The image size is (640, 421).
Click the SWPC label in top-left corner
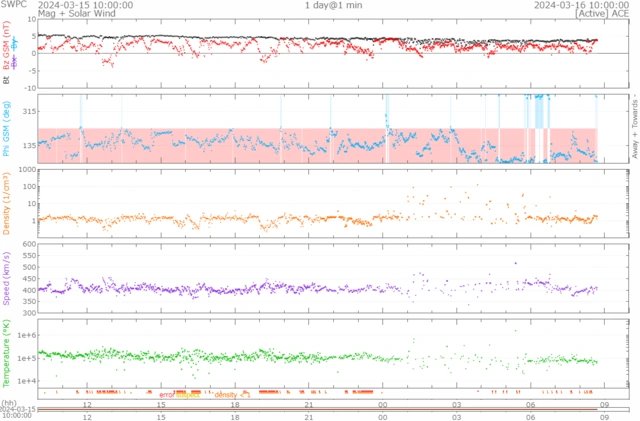14,5
